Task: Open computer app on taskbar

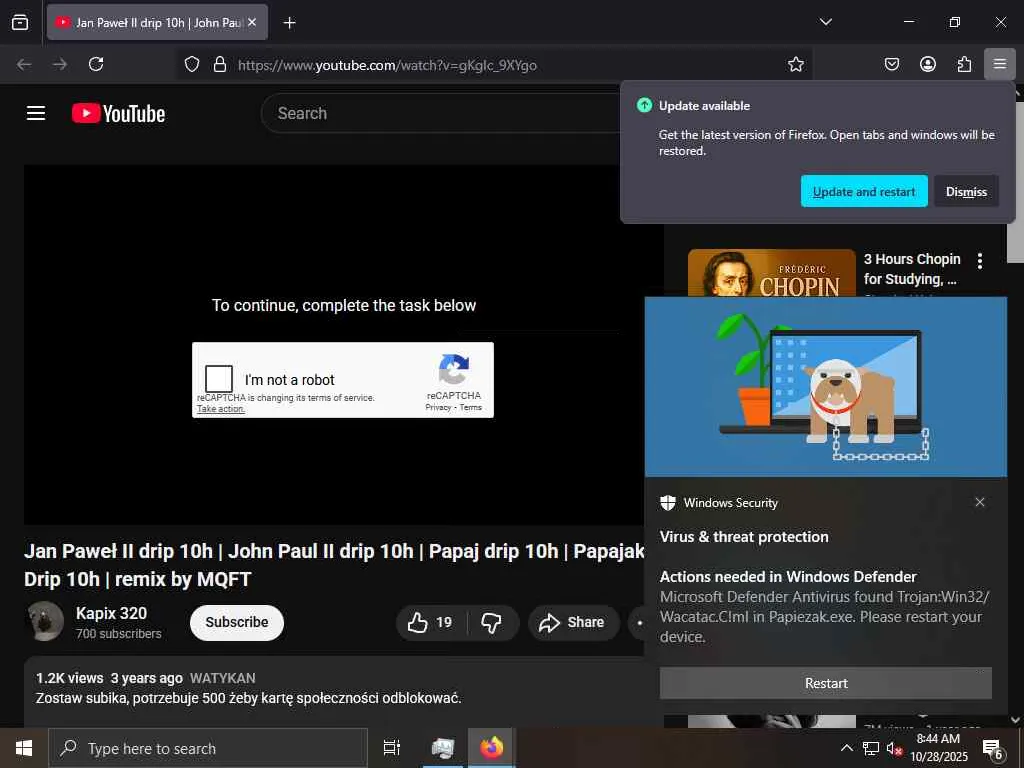Action: [x=443, y=748]
